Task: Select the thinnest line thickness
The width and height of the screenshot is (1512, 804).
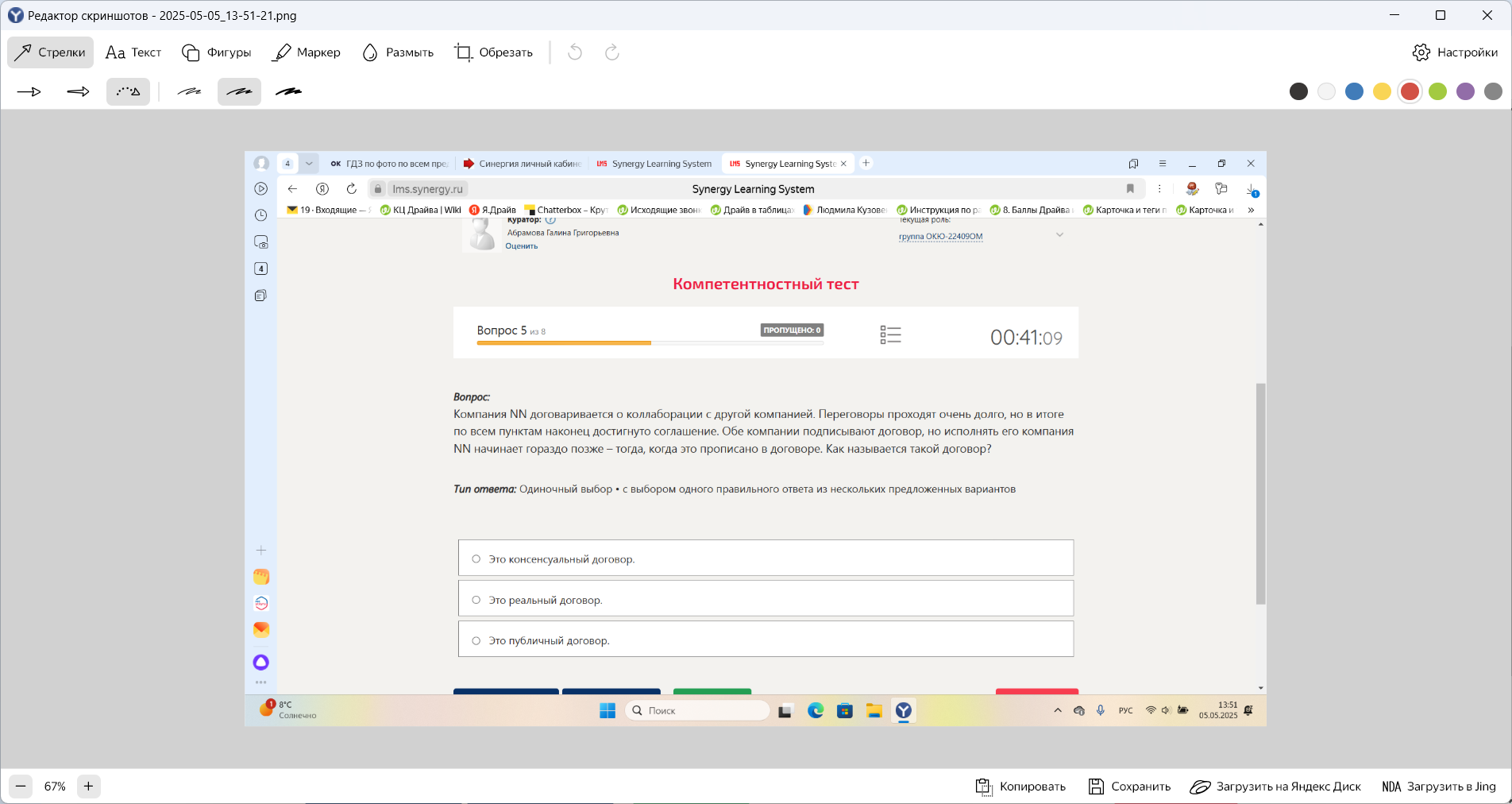Action: [x=189, y=92]
